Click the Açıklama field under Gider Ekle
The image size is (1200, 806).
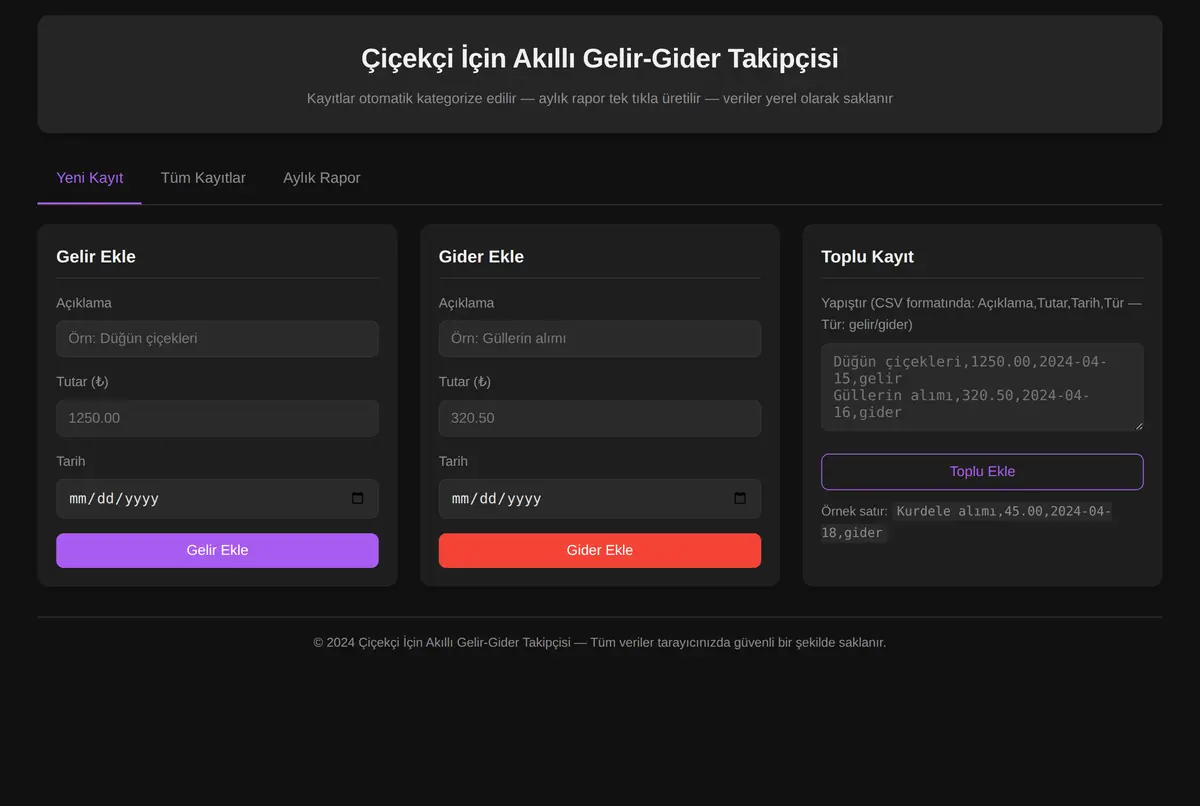600,339
